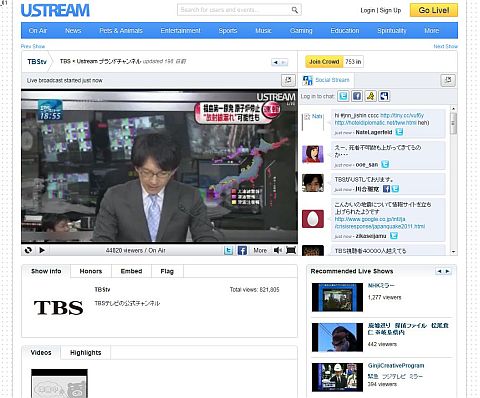
Task: Click the USTREAM logo
Action: (55, 10)
